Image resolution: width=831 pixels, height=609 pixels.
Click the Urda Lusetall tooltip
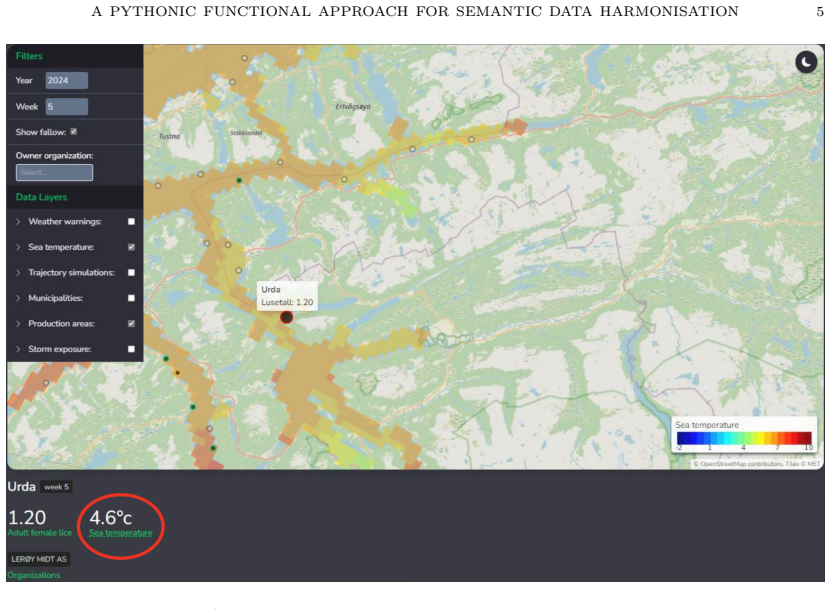point(287,295)
